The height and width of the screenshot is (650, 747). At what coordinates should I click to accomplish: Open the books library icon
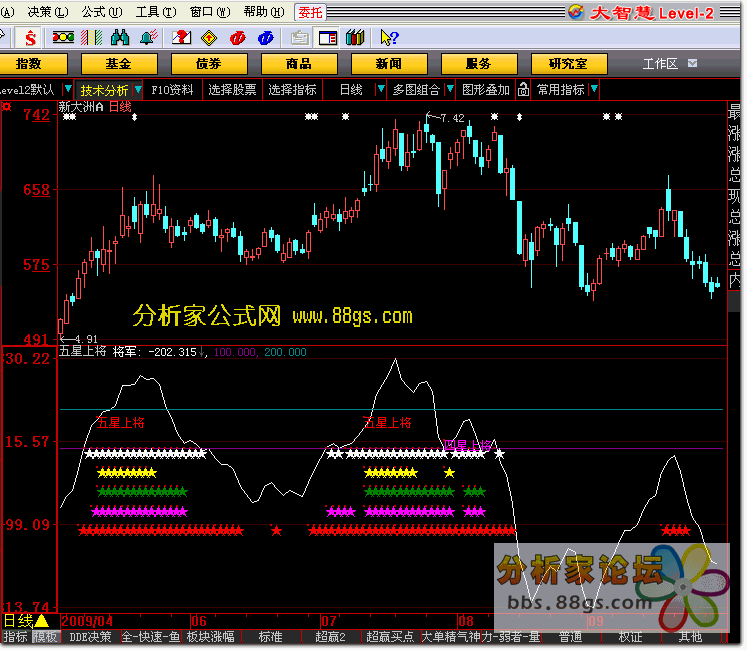pos(355,37)
